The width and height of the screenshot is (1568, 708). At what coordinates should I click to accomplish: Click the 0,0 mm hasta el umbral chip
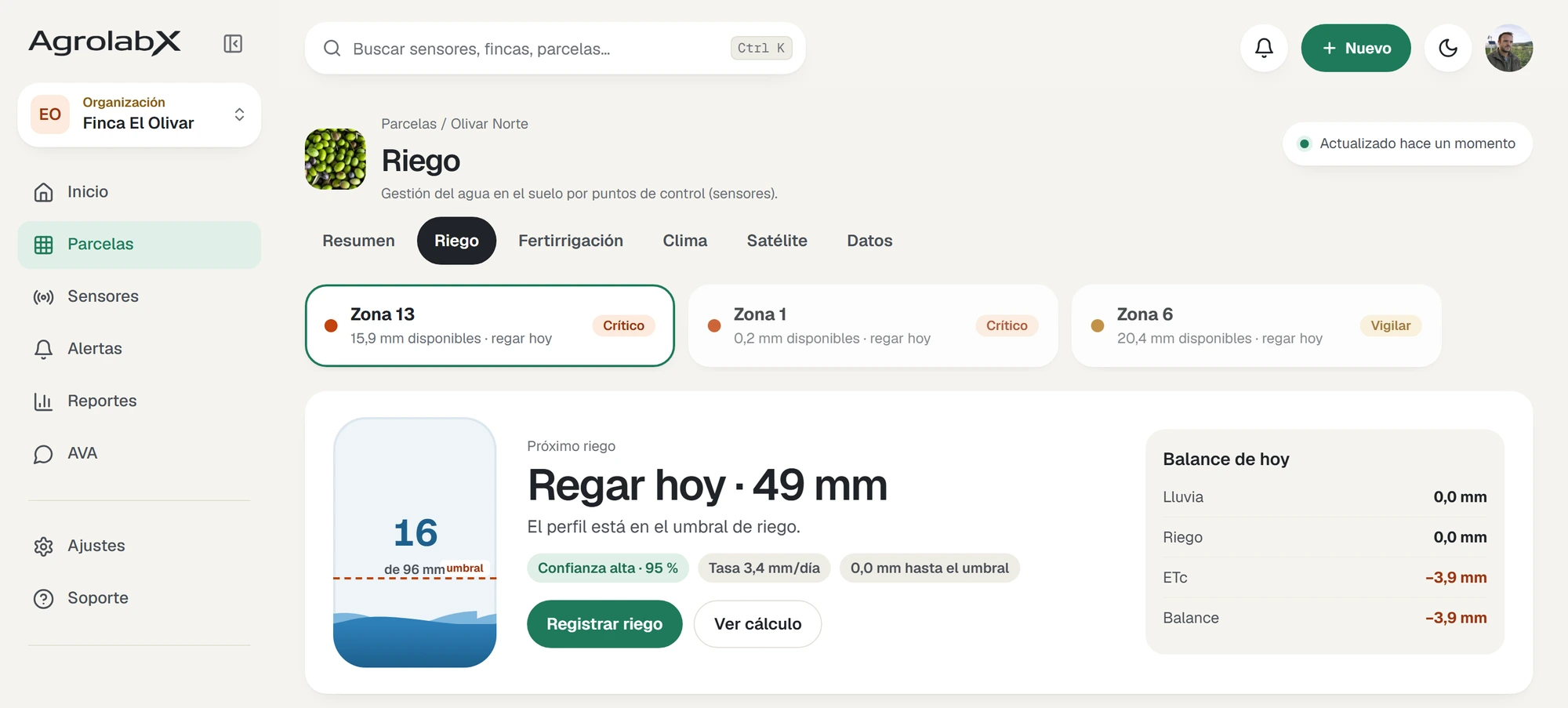[x=930, y=568]
